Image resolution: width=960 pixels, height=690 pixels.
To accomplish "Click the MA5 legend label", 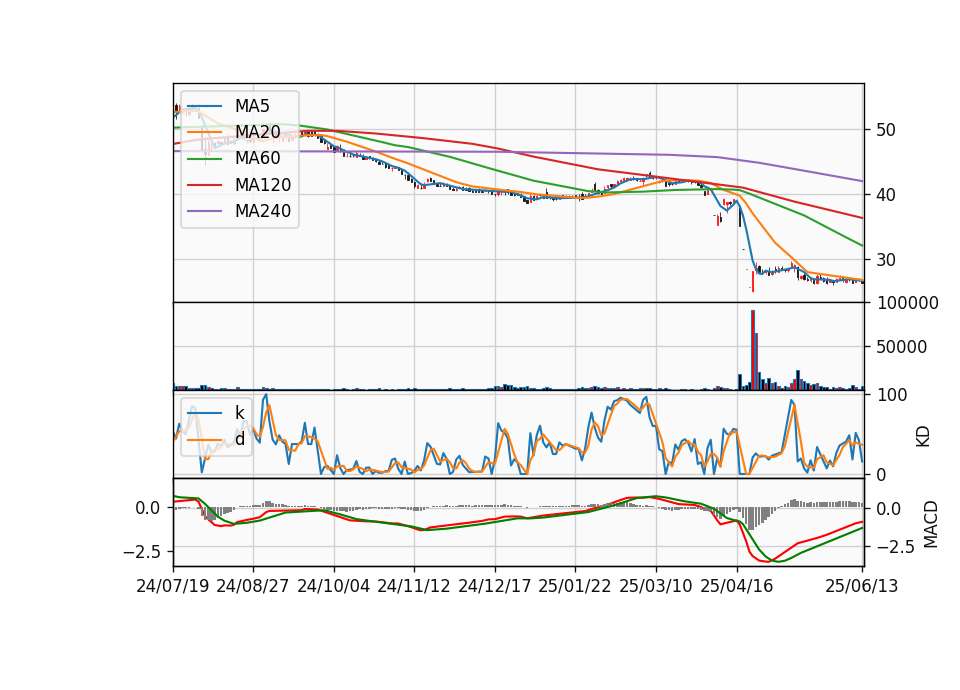I will point(252,106).
